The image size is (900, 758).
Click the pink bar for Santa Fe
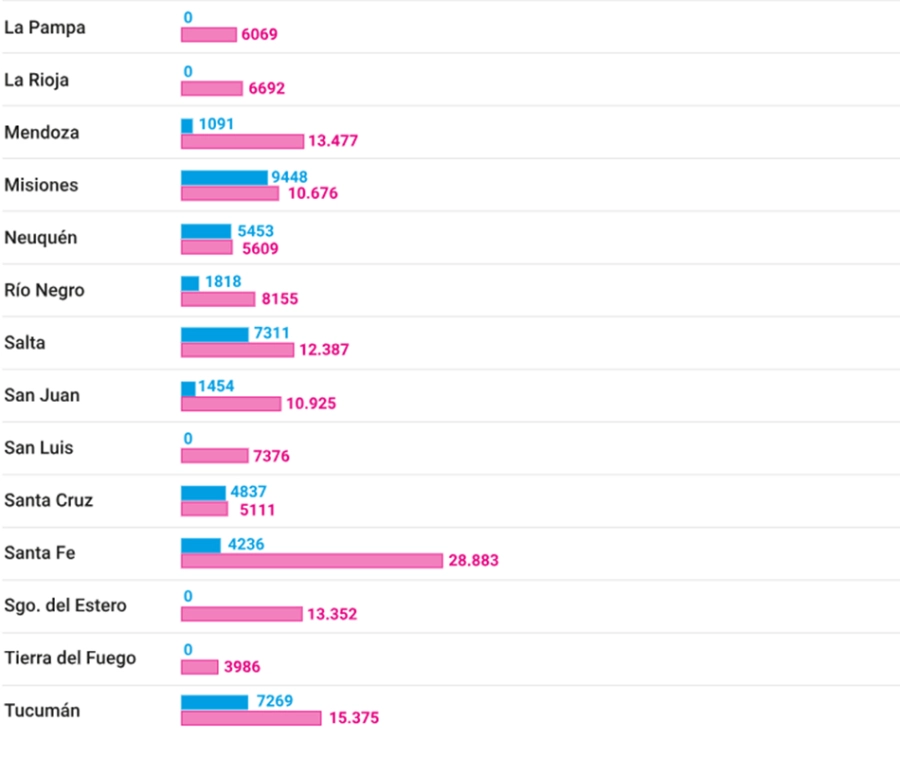tap(311, 561)
